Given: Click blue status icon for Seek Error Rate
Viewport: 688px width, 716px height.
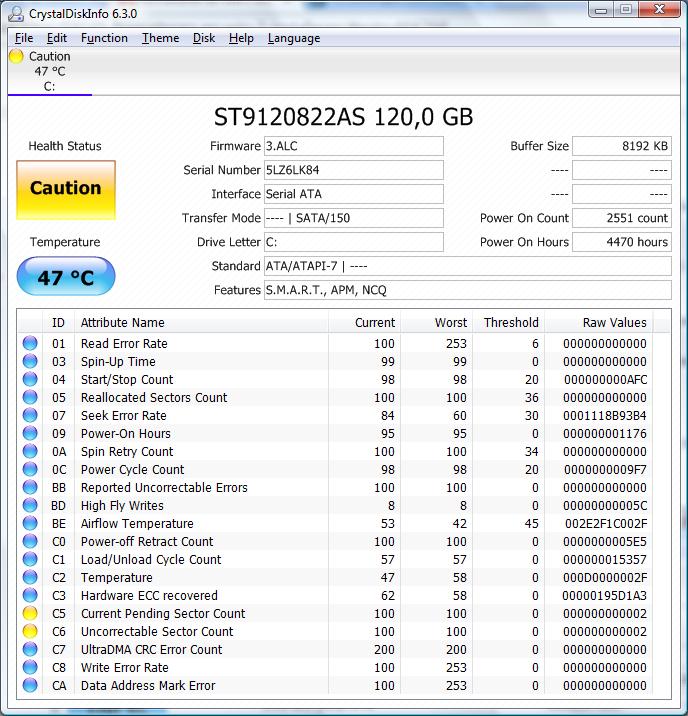Looking at the screenshot, I should tap(30, 416).
